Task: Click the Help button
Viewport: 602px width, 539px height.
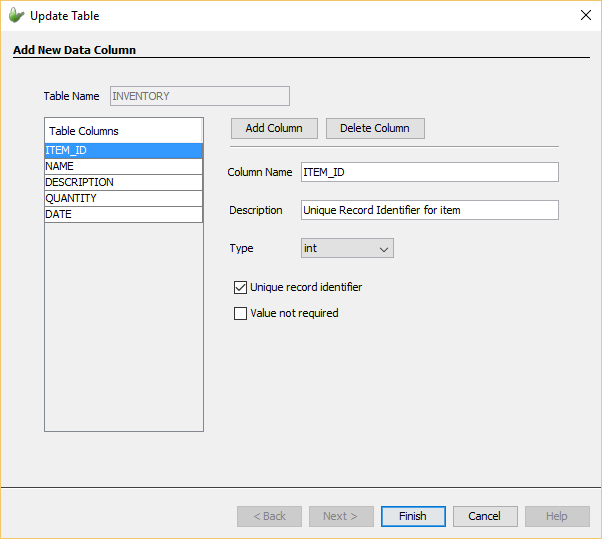Action: pos(557,516)
